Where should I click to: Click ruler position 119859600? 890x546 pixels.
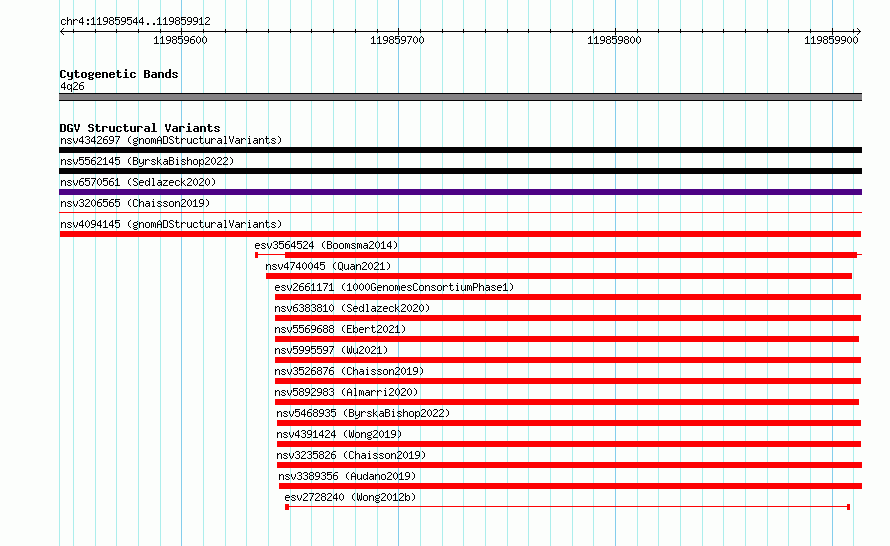pos(180,40)
